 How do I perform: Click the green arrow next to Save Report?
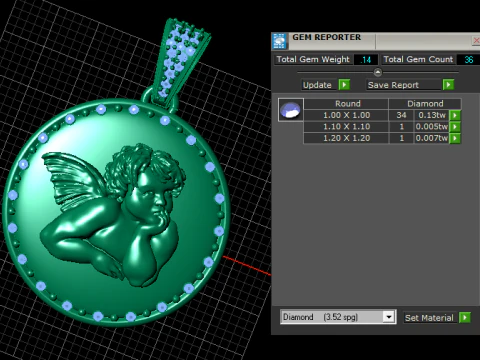pos(449,85)
